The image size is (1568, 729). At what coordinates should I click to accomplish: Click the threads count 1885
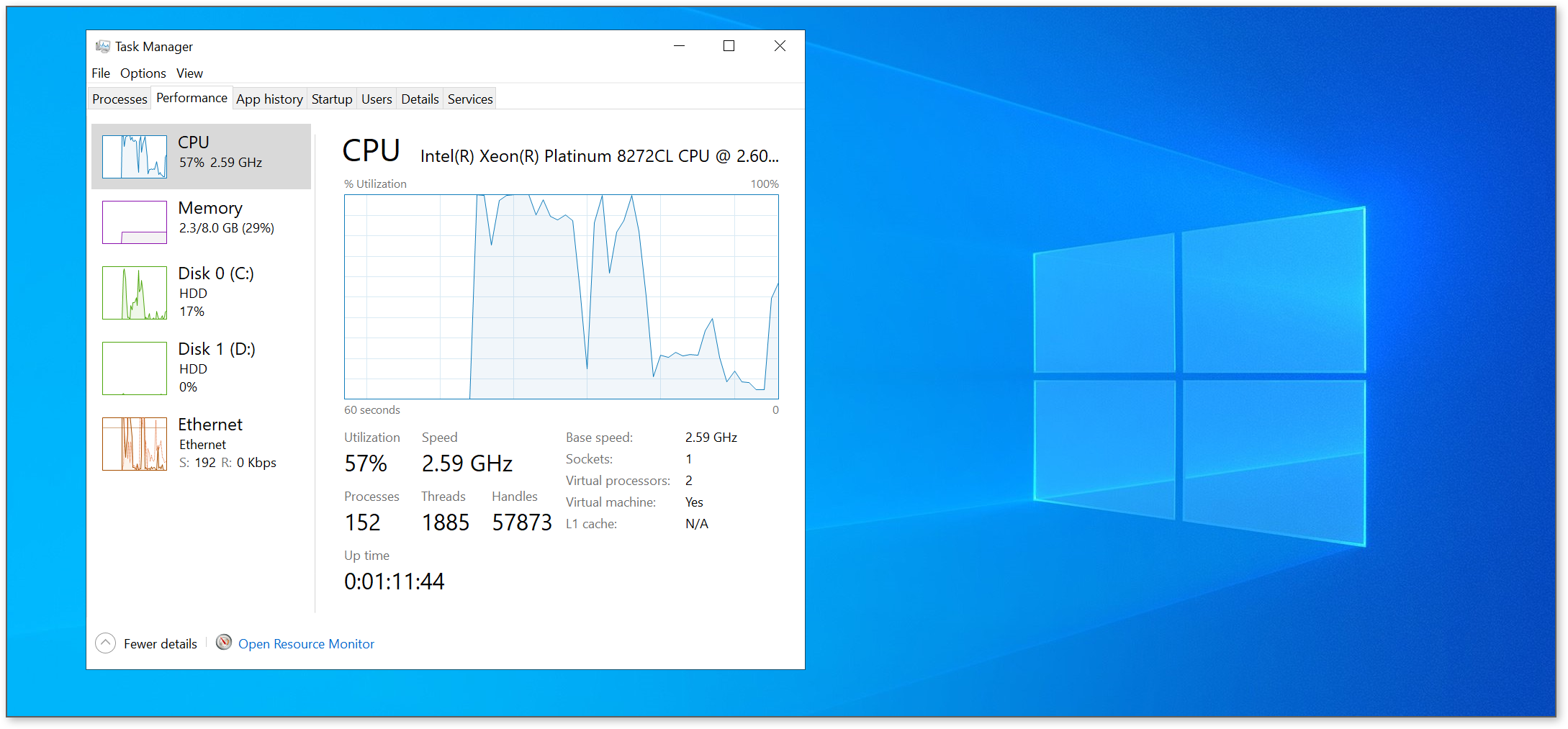point(446,522)
